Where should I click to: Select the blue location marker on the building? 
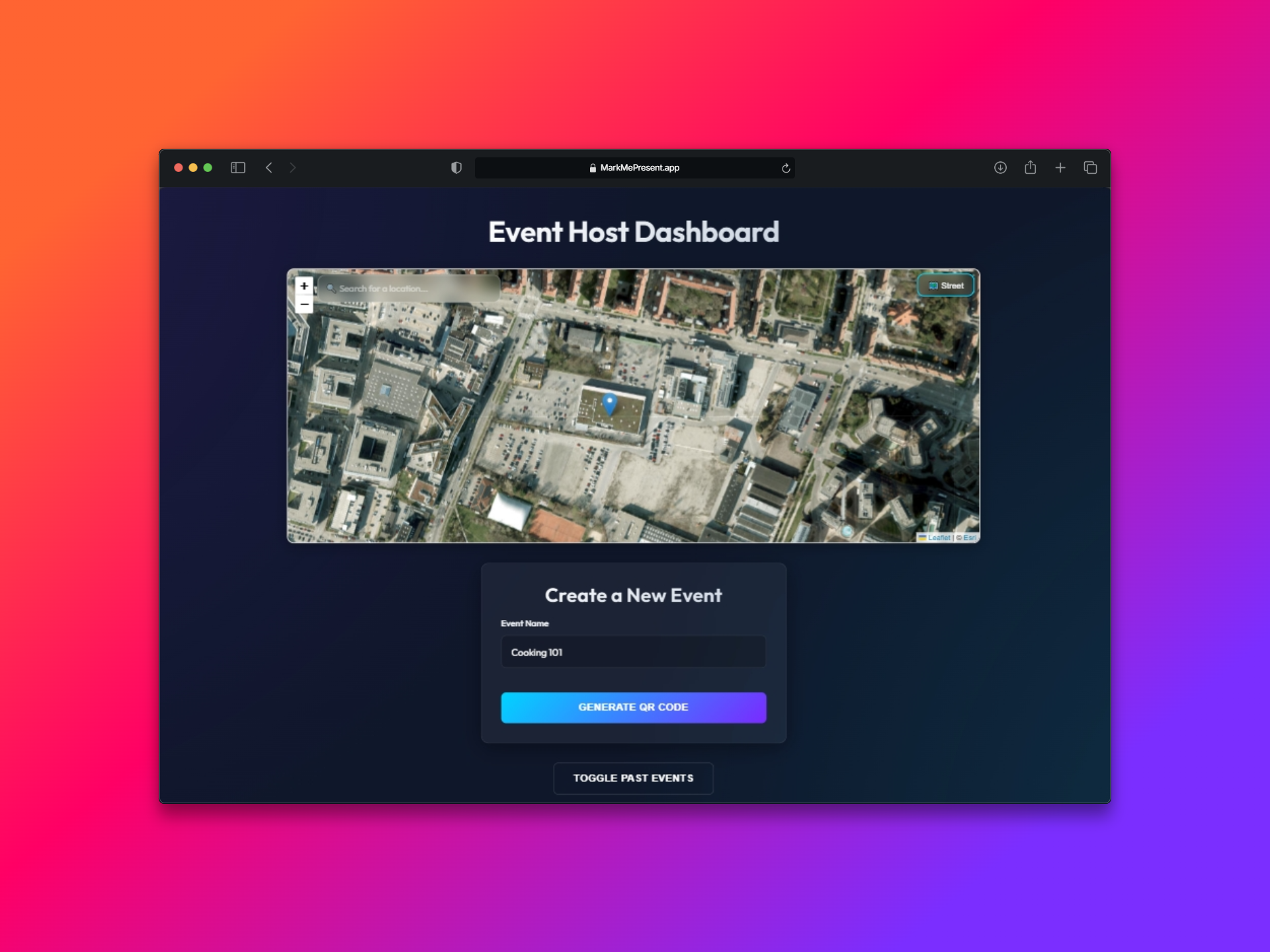(609, 403)
